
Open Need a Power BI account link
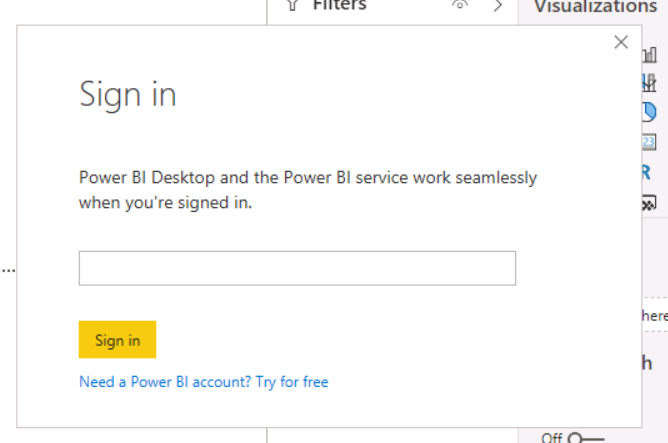[x=204, y=382]
